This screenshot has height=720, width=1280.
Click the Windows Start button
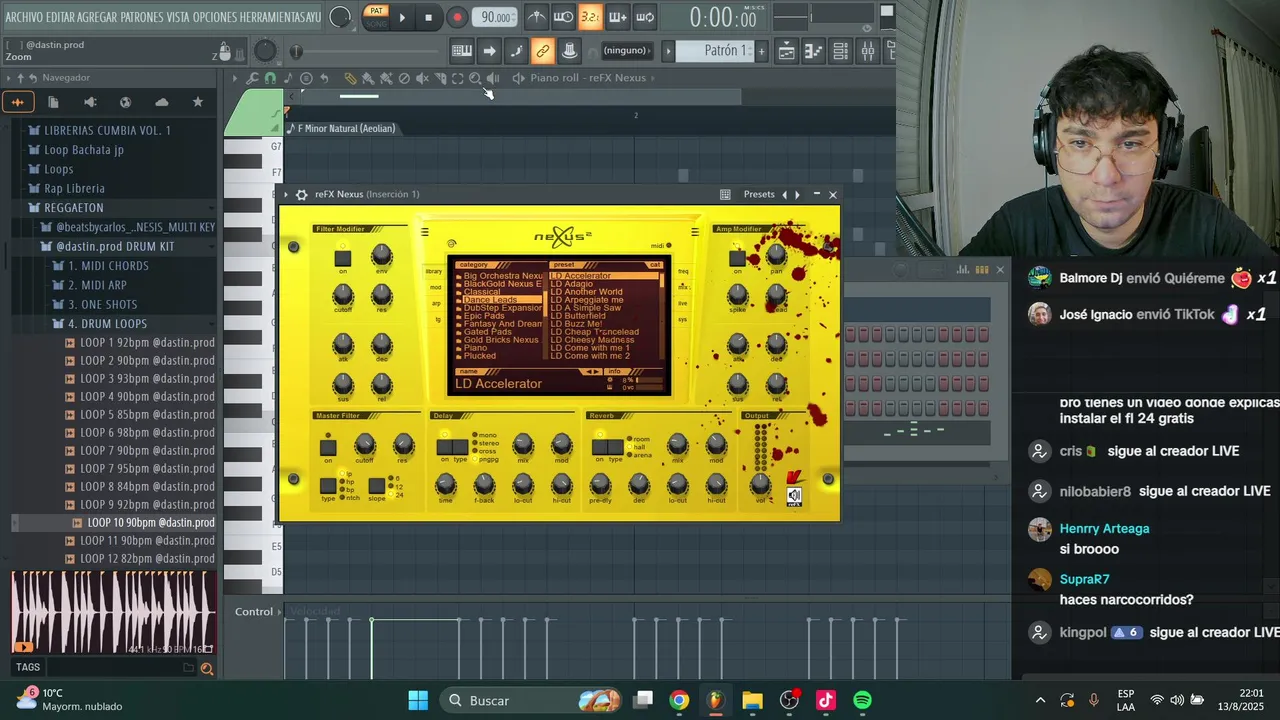(x=418, y=700)
